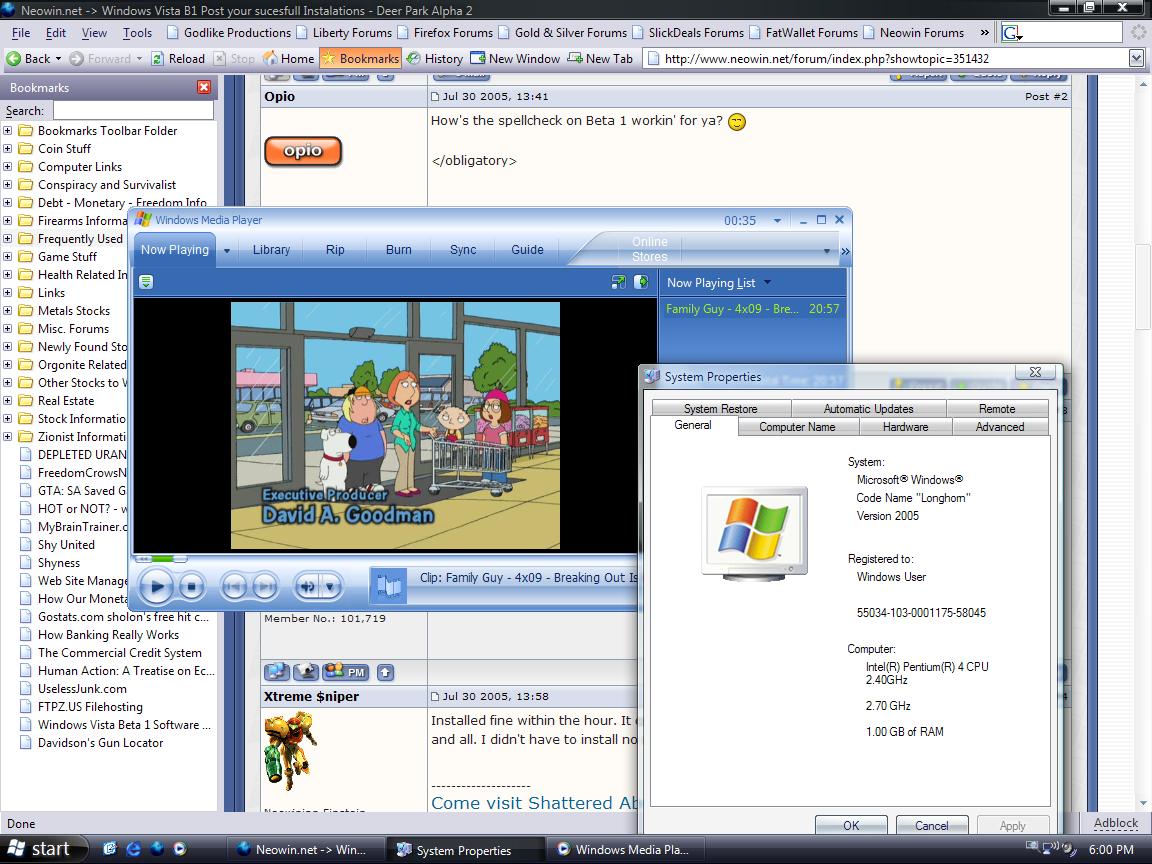Image resolution: width=1152 pixels, height=864 pixels.
Task: Click the Windows Media Player mute button
Action: coord(308,586)
